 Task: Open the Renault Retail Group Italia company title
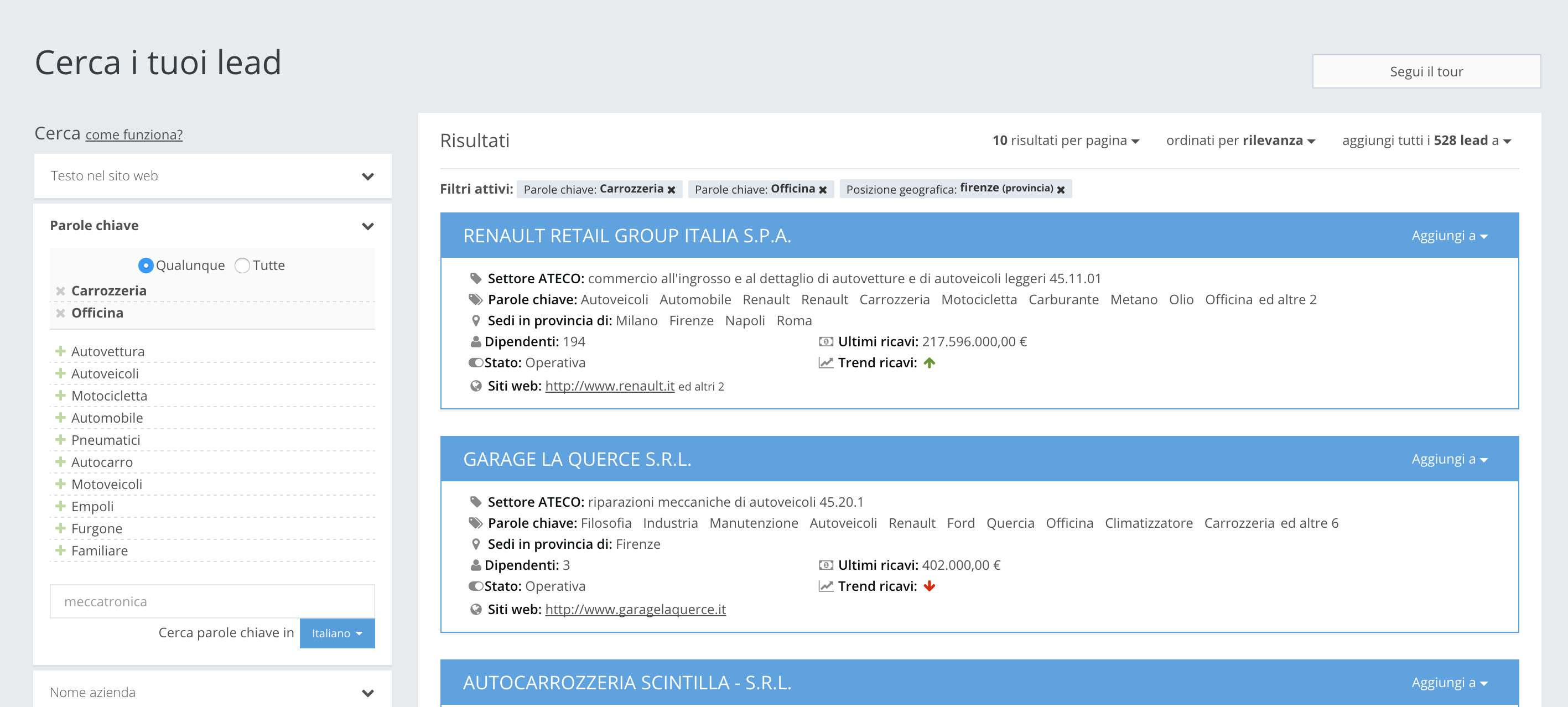click(627, 236)
